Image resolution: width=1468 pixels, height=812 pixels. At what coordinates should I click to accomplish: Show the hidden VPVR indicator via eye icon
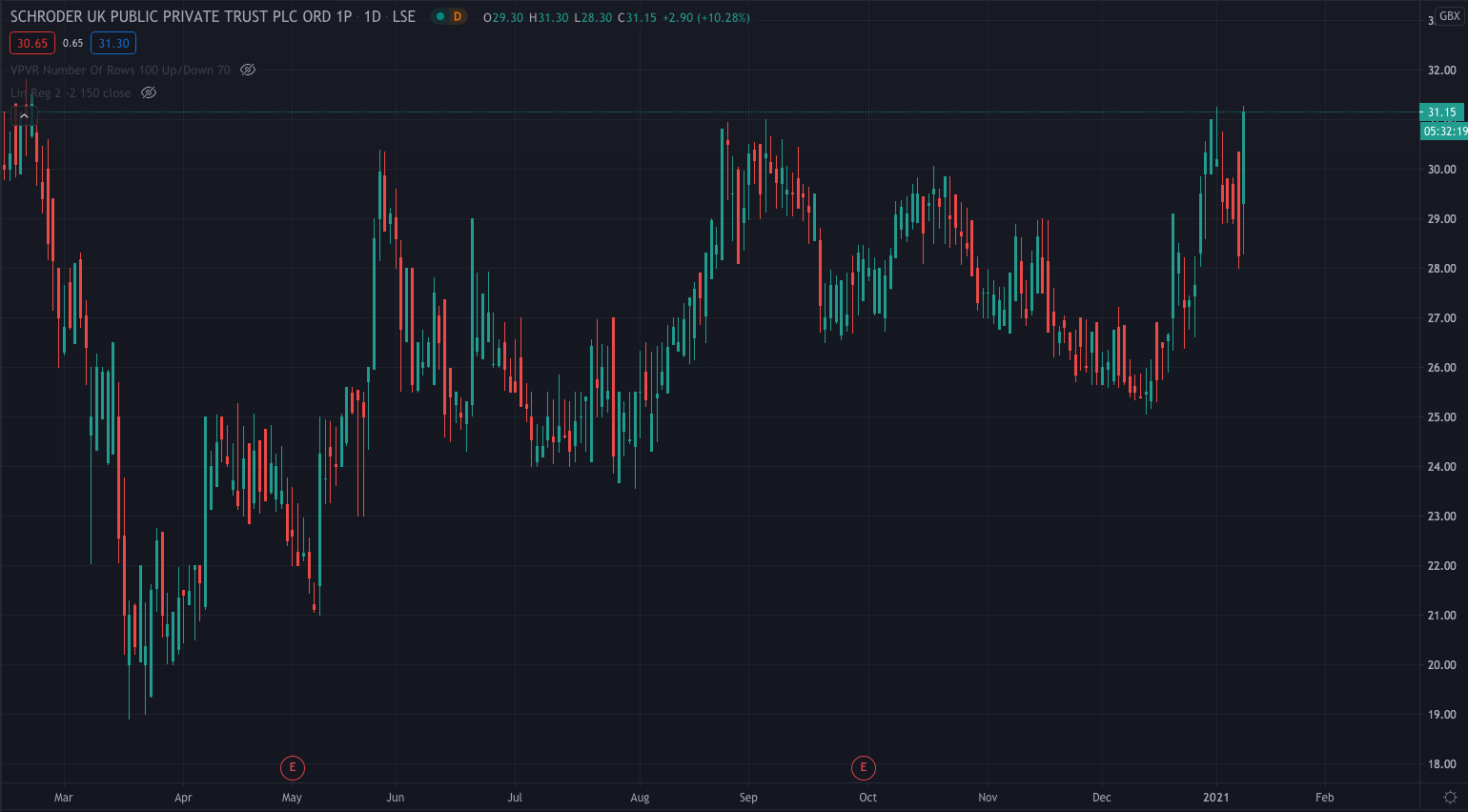click(248, 70)
